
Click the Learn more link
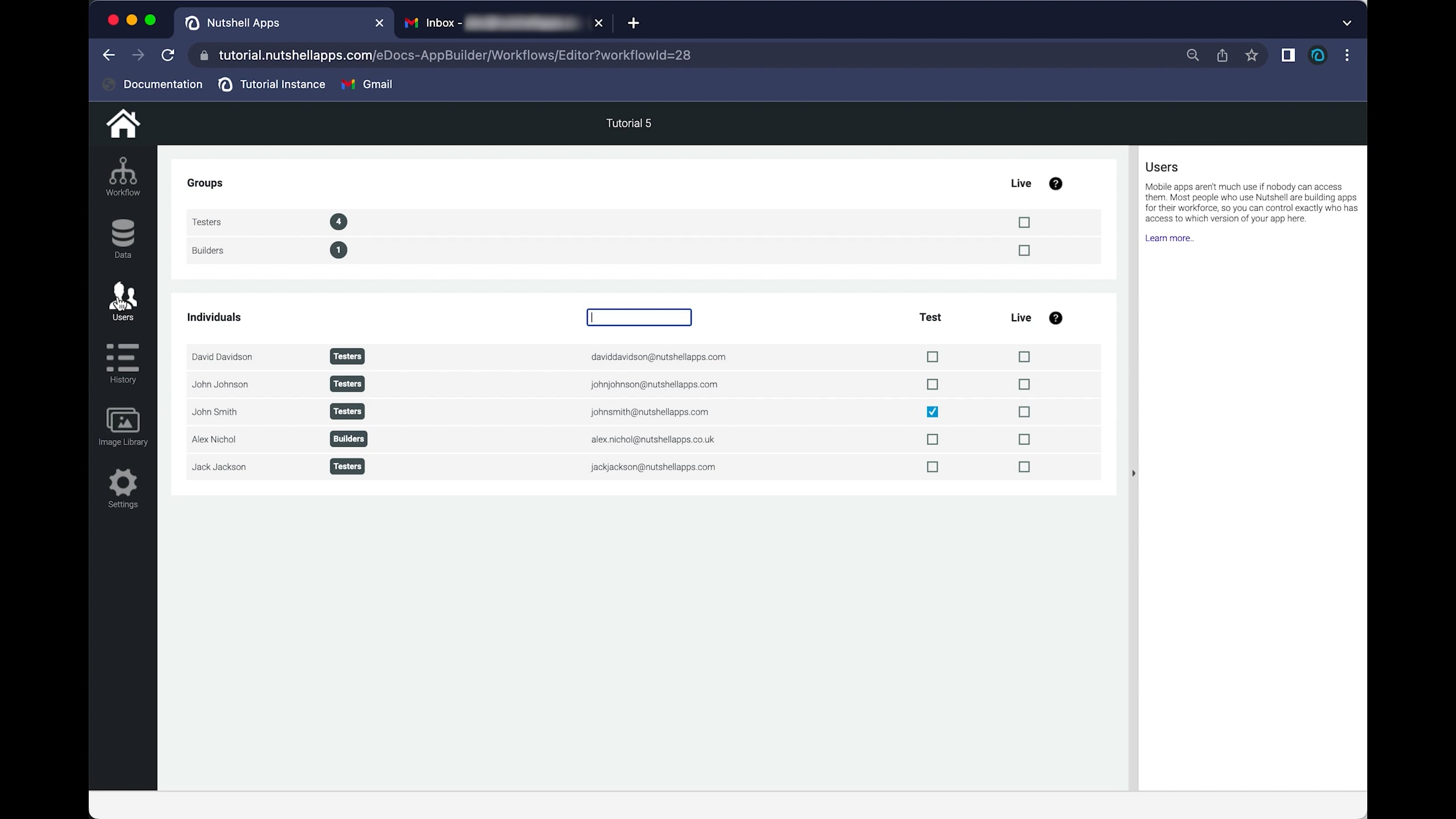tap(1168, 238)
